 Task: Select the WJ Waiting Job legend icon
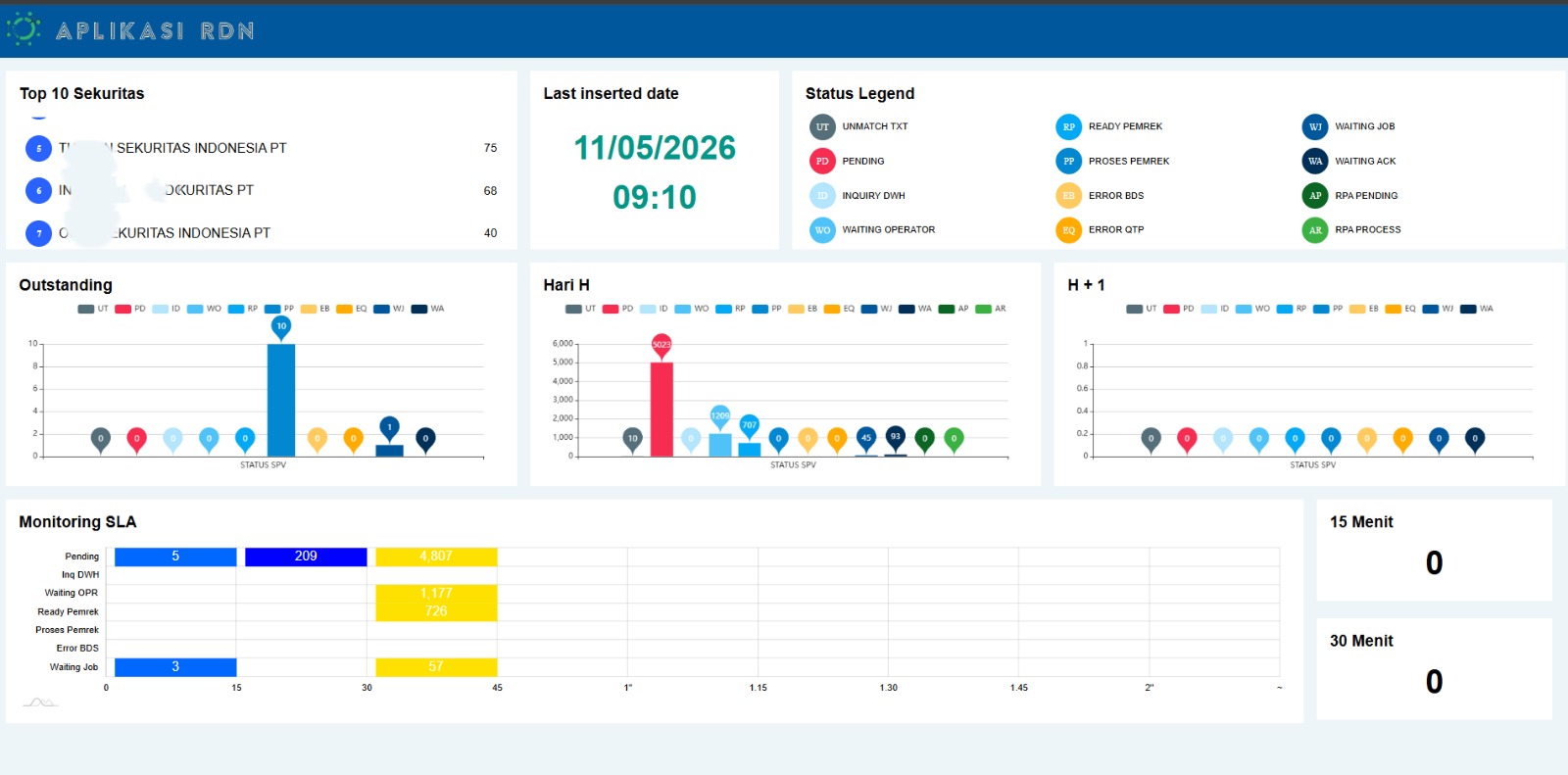1315,126
